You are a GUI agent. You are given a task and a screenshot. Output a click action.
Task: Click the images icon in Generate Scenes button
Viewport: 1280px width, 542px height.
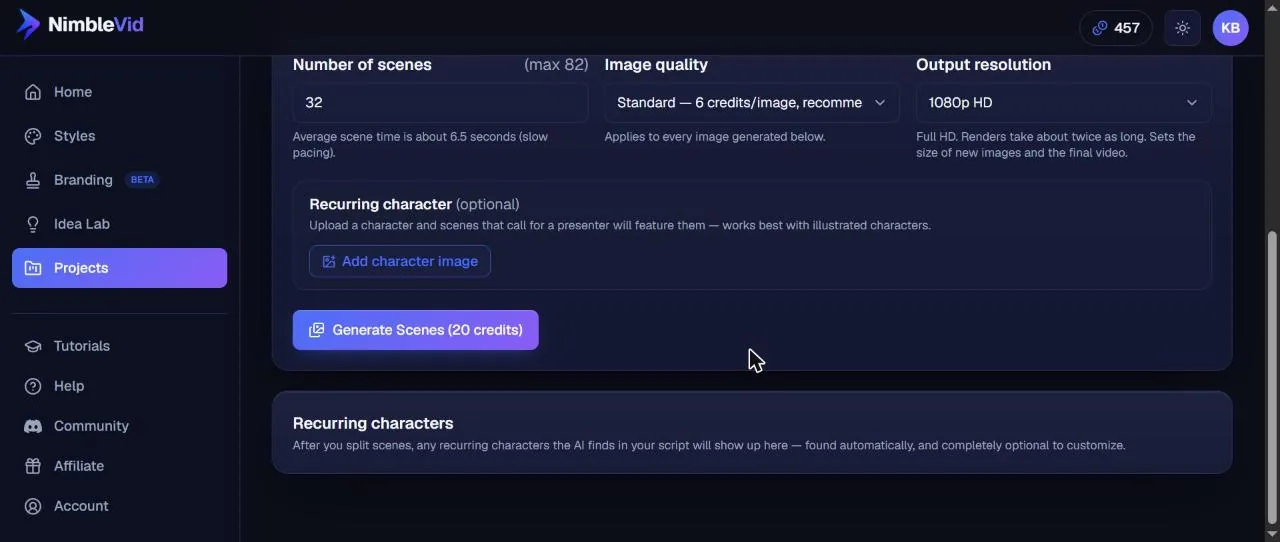(316, 330)
